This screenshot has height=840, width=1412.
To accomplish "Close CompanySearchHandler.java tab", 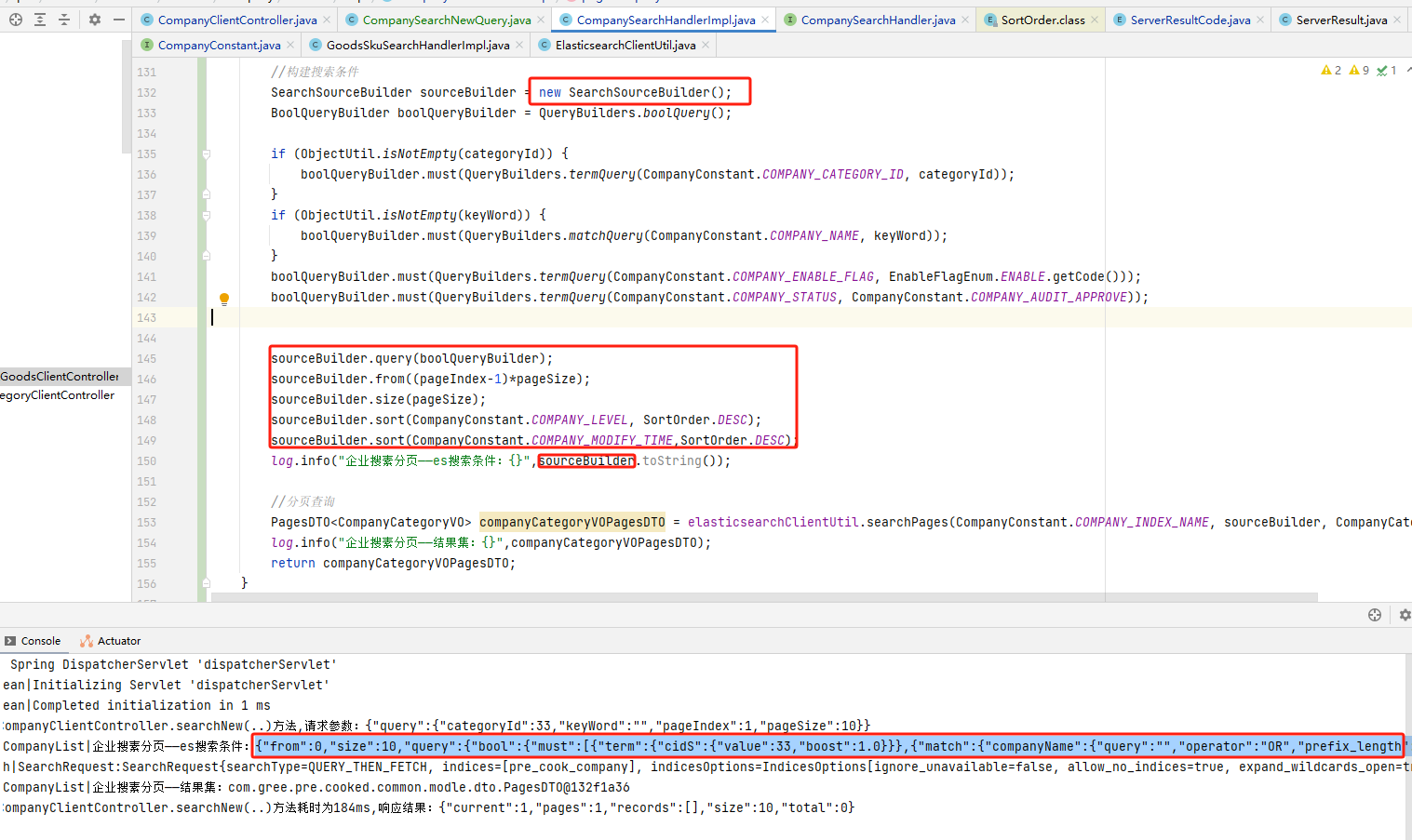I will tap(965, 20).
